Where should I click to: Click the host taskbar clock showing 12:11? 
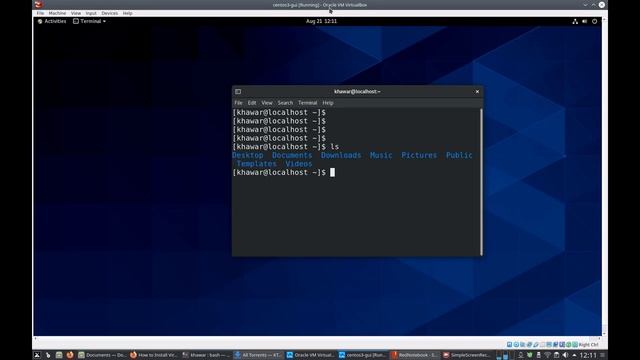[x=588, y=355]
